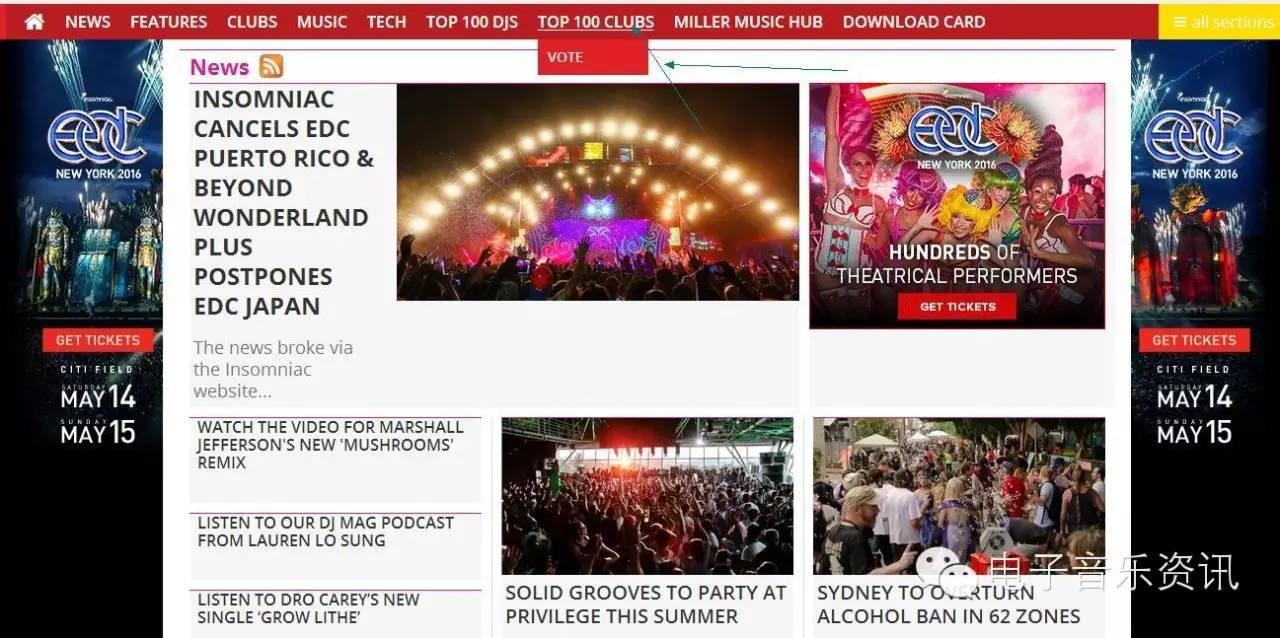The image size is (1280, 638).
Task: Open the TOP 100 CLUBS menu
Action: click(595, 21)
